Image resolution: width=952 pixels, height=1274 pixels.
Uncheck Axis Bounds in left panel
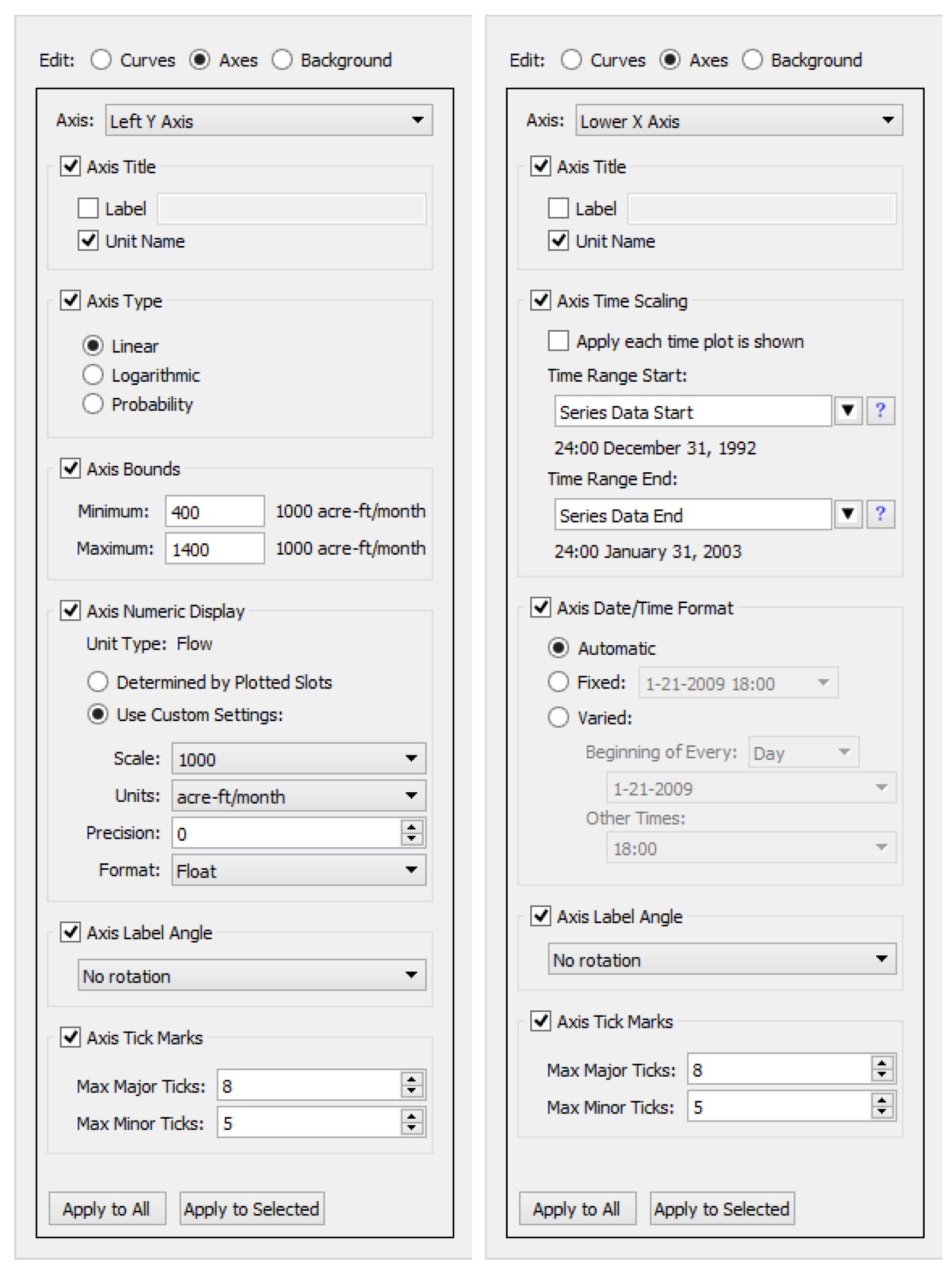click(70, 469)
